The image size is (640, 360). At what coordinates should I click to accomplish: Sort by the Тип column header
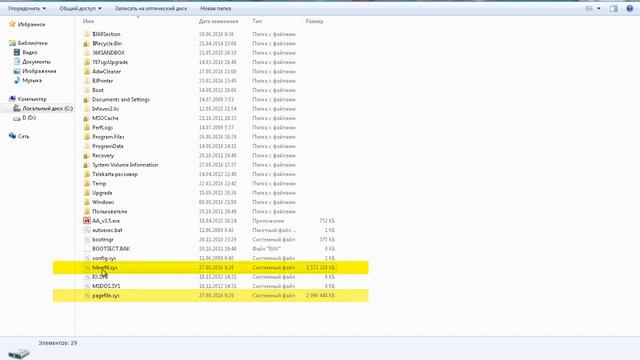(257, 21)
